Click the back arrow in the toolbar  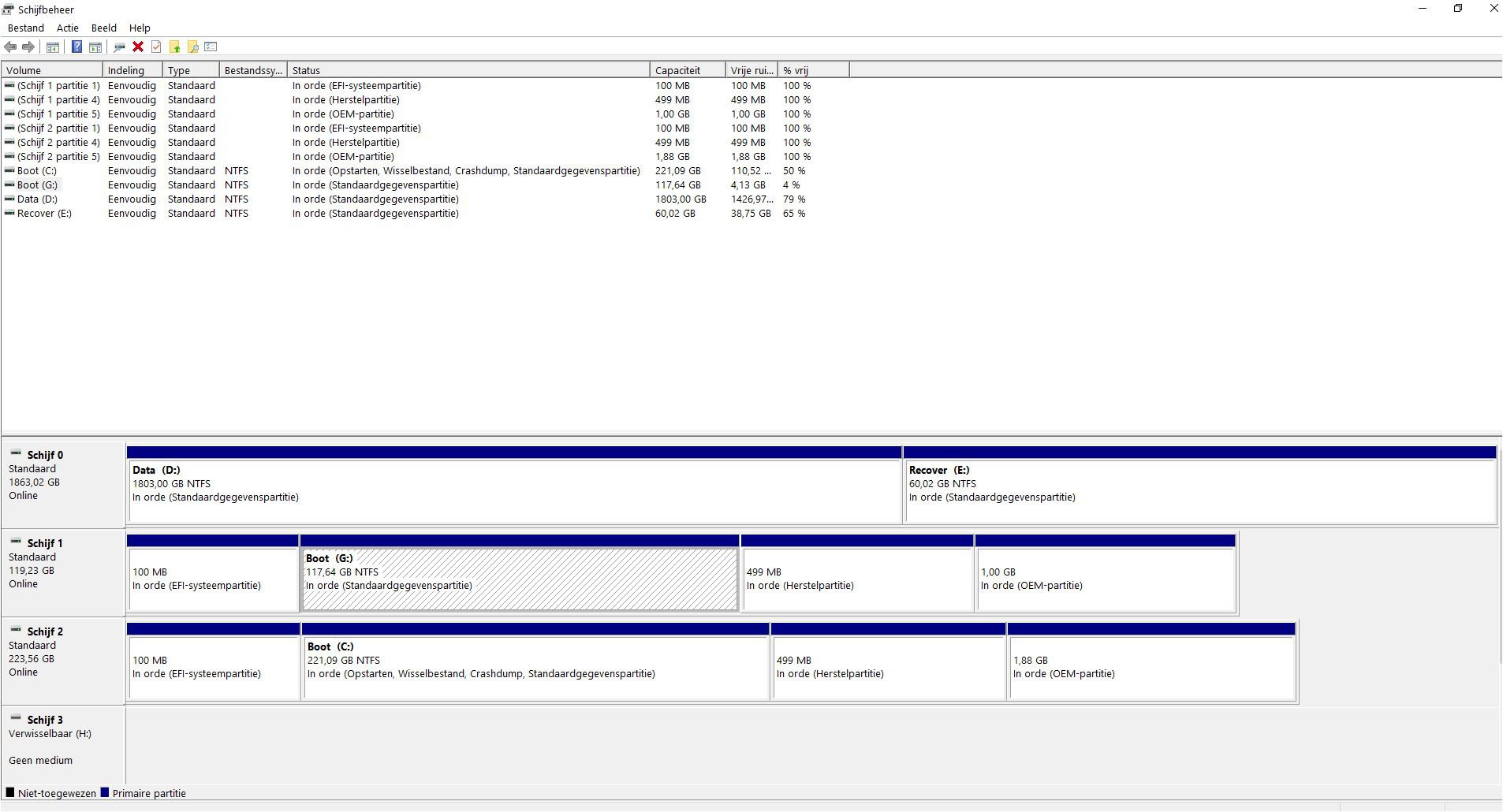click(x=11, y=47)
